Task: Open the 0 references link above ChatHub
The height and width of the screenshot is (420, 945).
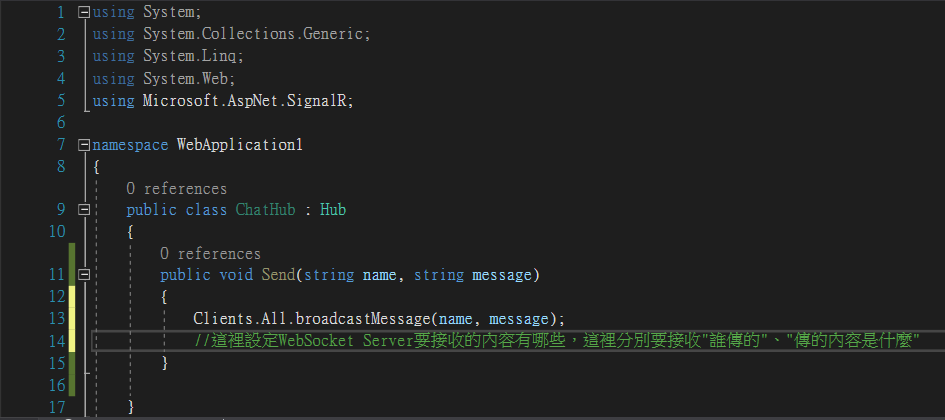Action: click(x=177, y=189)
